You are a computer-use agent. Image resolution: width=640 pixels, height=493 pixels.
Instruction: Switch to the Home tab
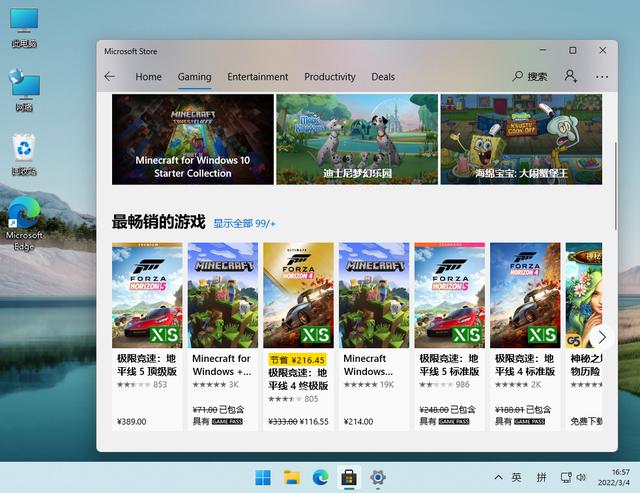point(149,77)
